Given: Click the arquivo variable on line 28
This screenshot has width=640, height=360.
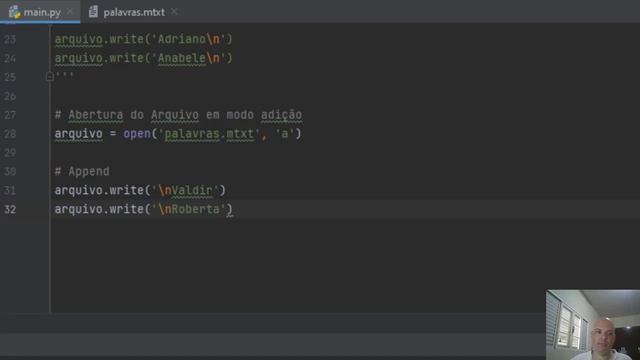Looking at the screenshot, I should 79,134.
